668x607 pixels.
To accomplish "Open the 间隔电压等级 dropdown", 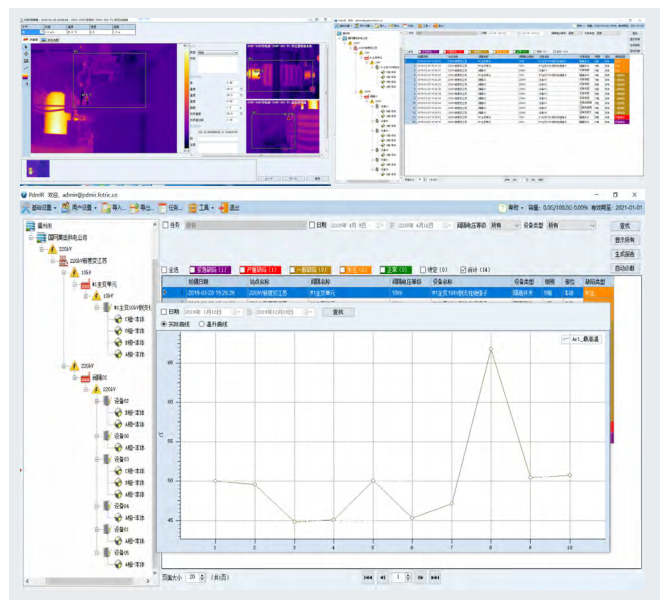I will 505,226.
